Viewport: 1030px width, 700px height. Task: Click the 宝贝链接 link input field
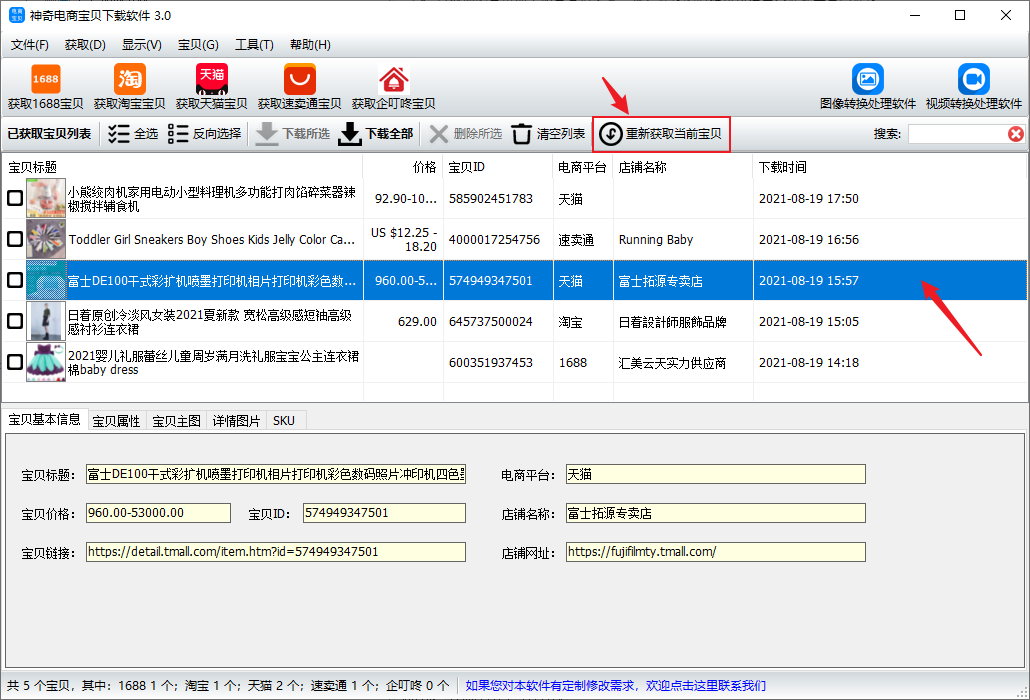tap(276, 552)
